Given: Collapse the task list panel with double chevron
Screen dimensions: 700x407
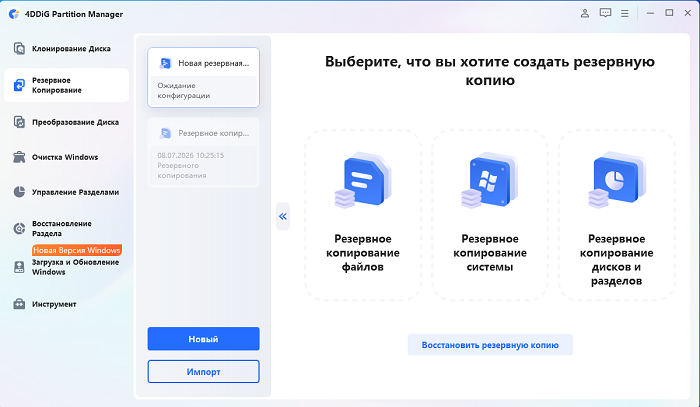Looking at the screenshot, I should pyautogui.click(x=283, y=216).
